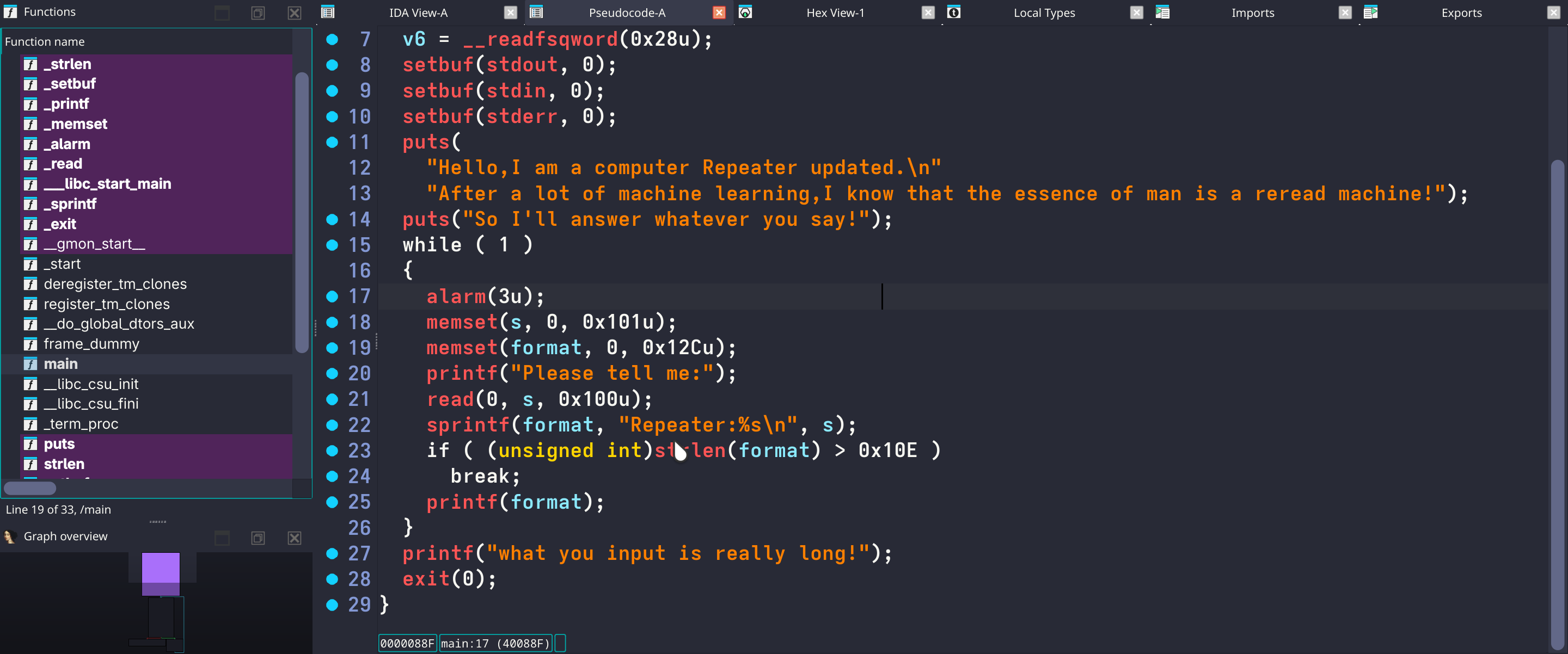Viewport: 1568px width, 654px height.
Task: Click the Hex View-1 tab icon
Action: click(x=745, y=12)
